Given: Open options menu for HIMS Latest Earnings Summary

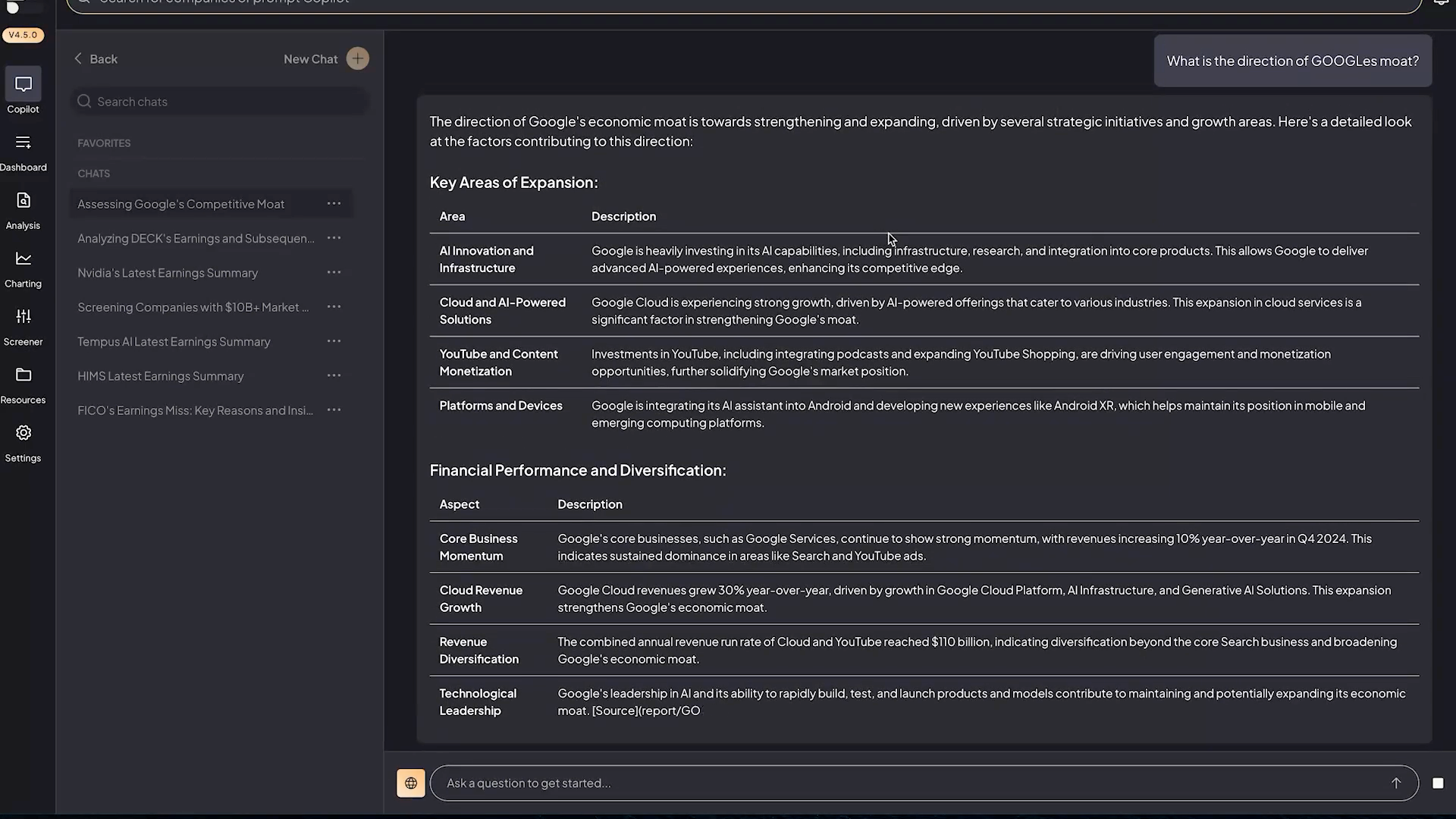Looking at the screenshot, I should [x=334, y=375].
